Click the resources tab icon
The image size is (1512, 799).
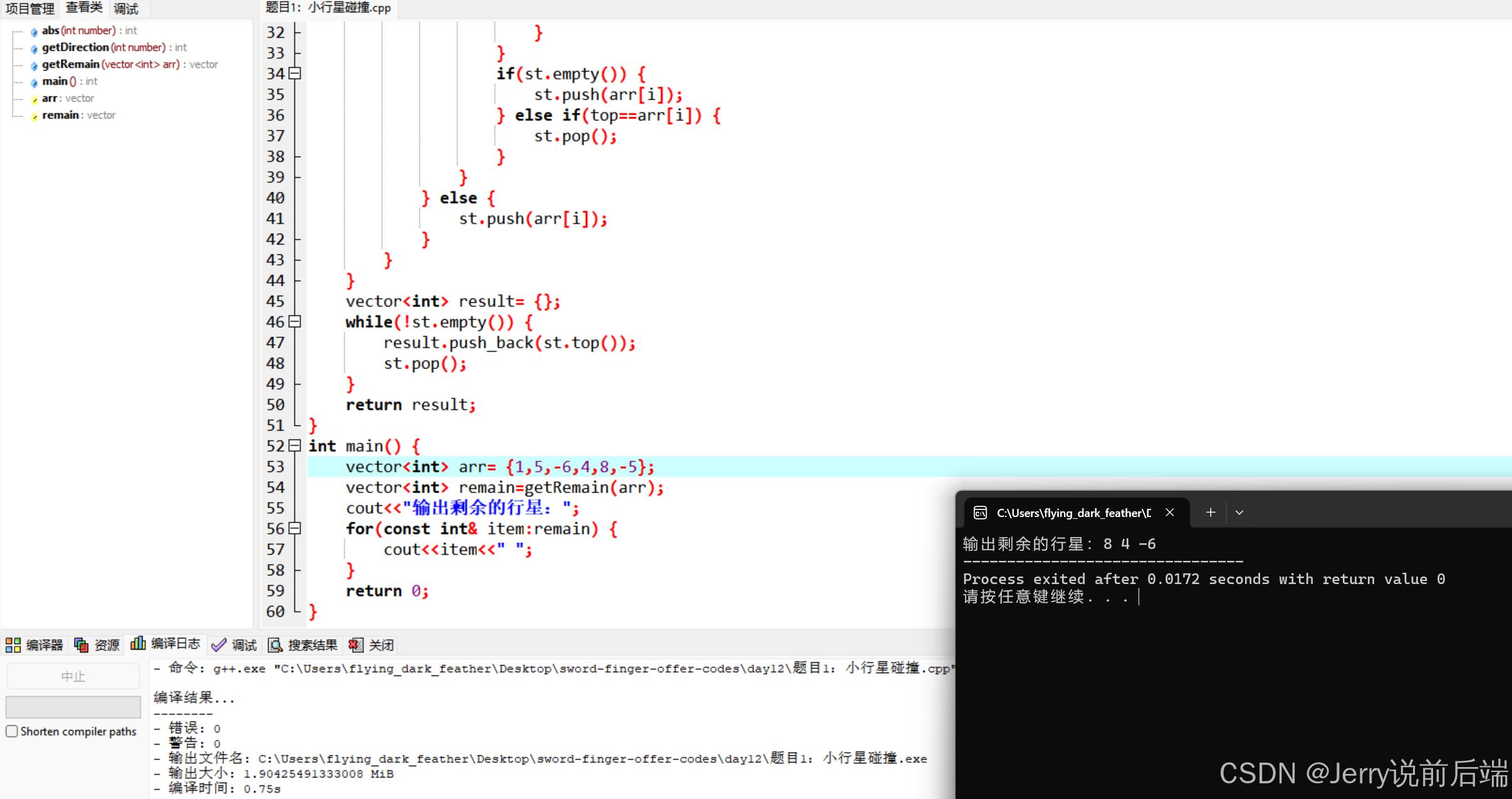tap(81, 645)
